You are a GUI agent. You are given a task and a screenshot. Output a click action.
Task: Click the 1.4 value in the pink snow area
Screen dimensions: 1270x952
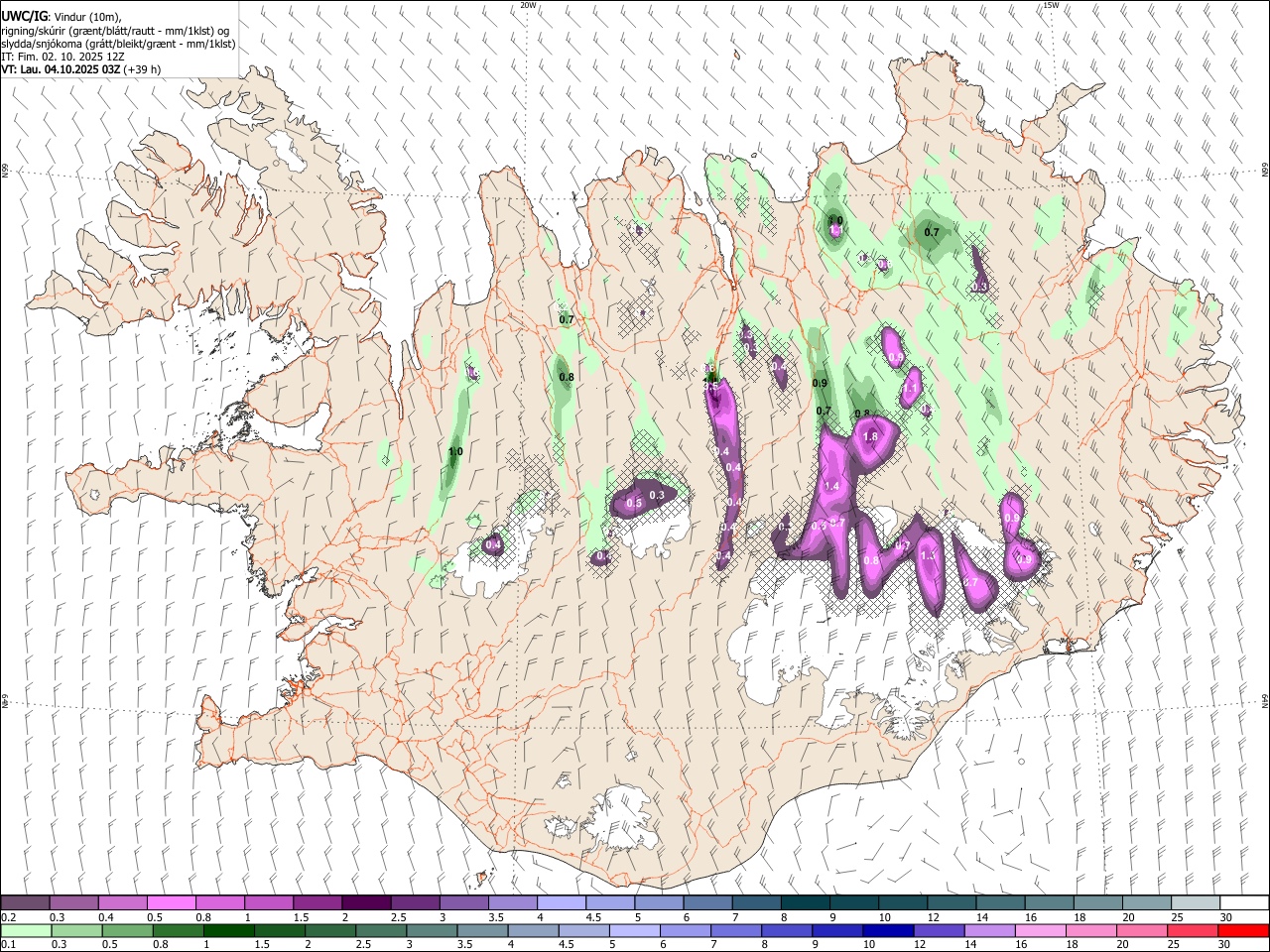(831, 486)
